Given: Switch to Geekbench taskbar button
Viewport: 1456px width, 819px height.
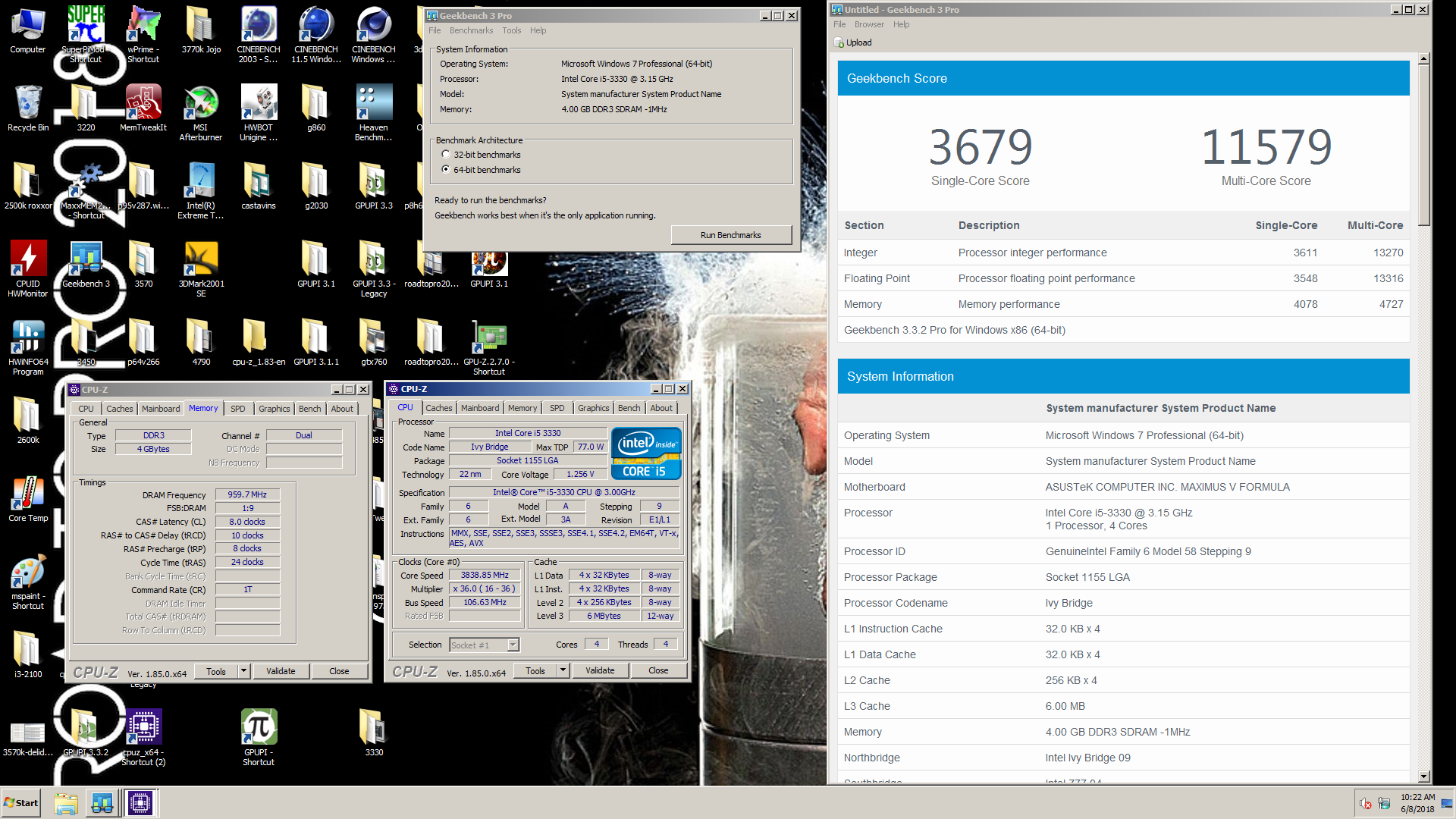Looking at the screenshot, I should (x=102, y=803).
